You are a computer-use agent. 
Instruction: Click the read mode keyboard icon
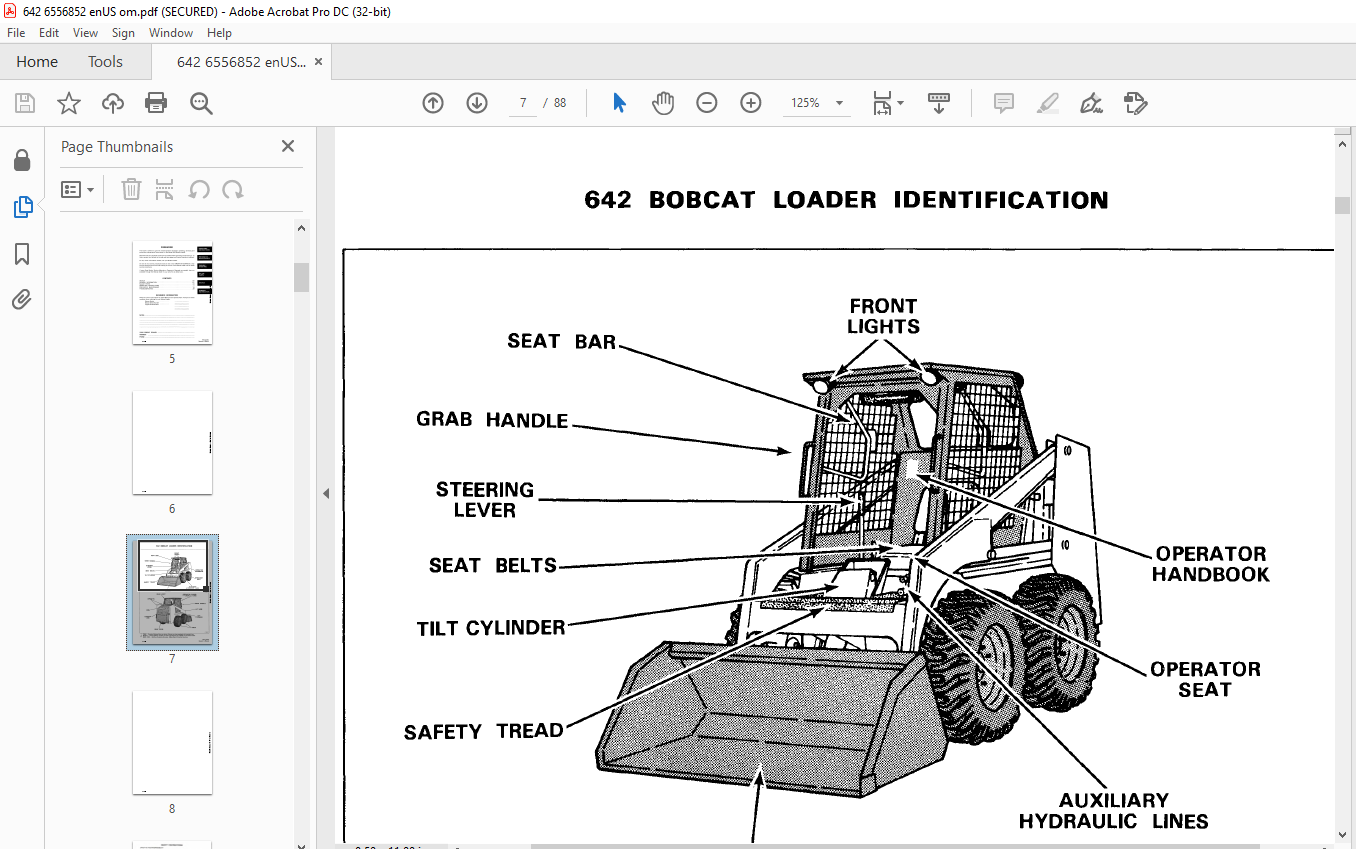(939, 103)
